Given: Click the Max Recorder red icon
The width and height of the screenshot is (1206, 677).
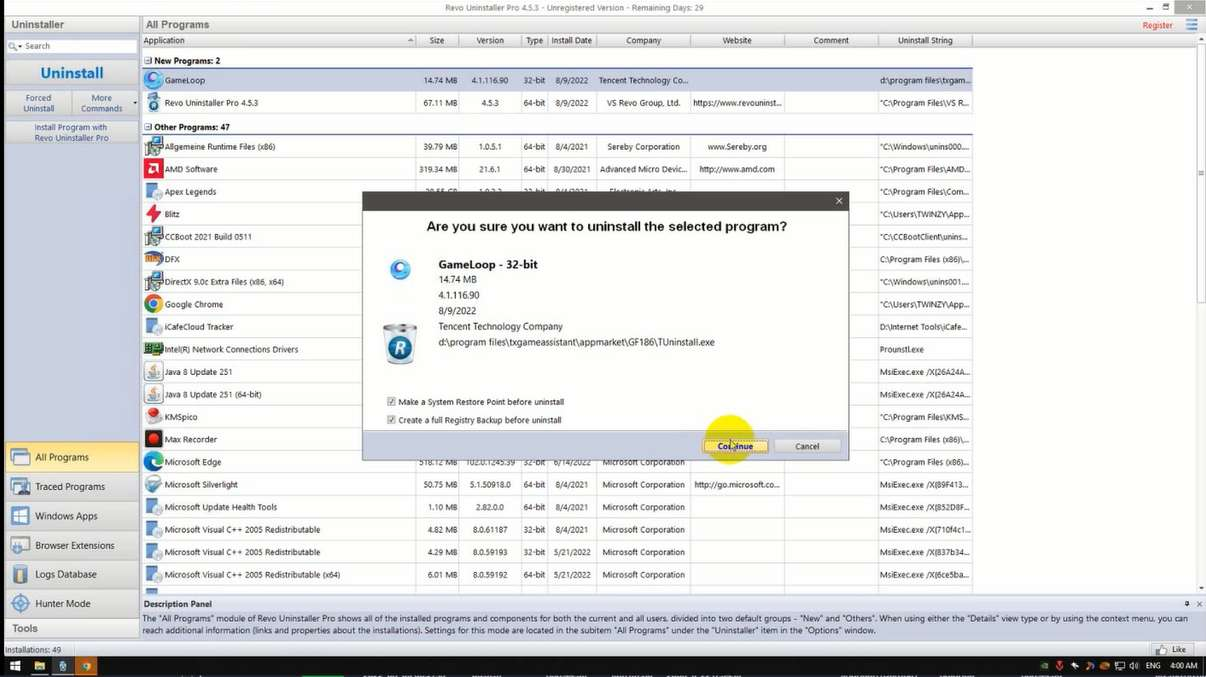Looking at the screenshot, I should click(x=153, y=439).
